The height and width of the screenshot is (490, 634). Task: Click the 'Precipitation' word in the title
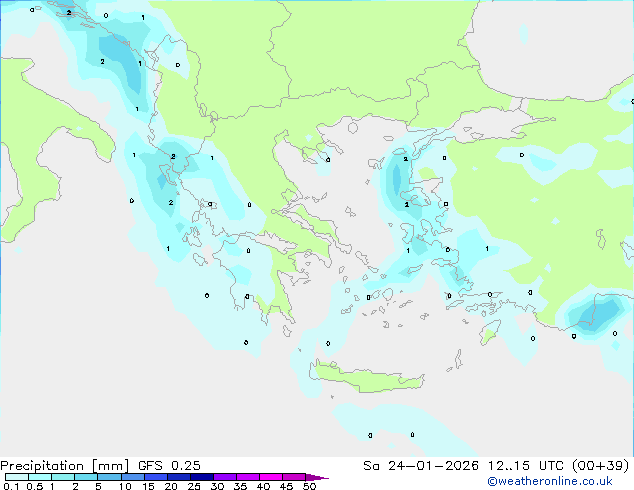point(42,466)
